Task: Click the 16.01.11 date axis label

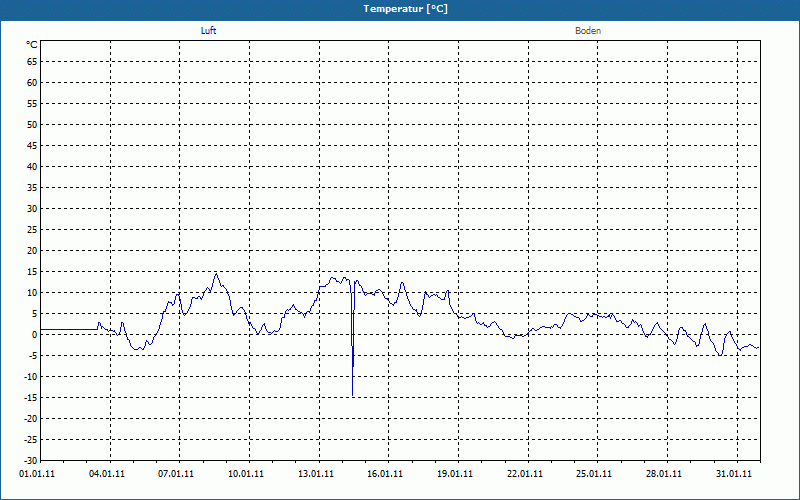Action: tap(385, 473)
